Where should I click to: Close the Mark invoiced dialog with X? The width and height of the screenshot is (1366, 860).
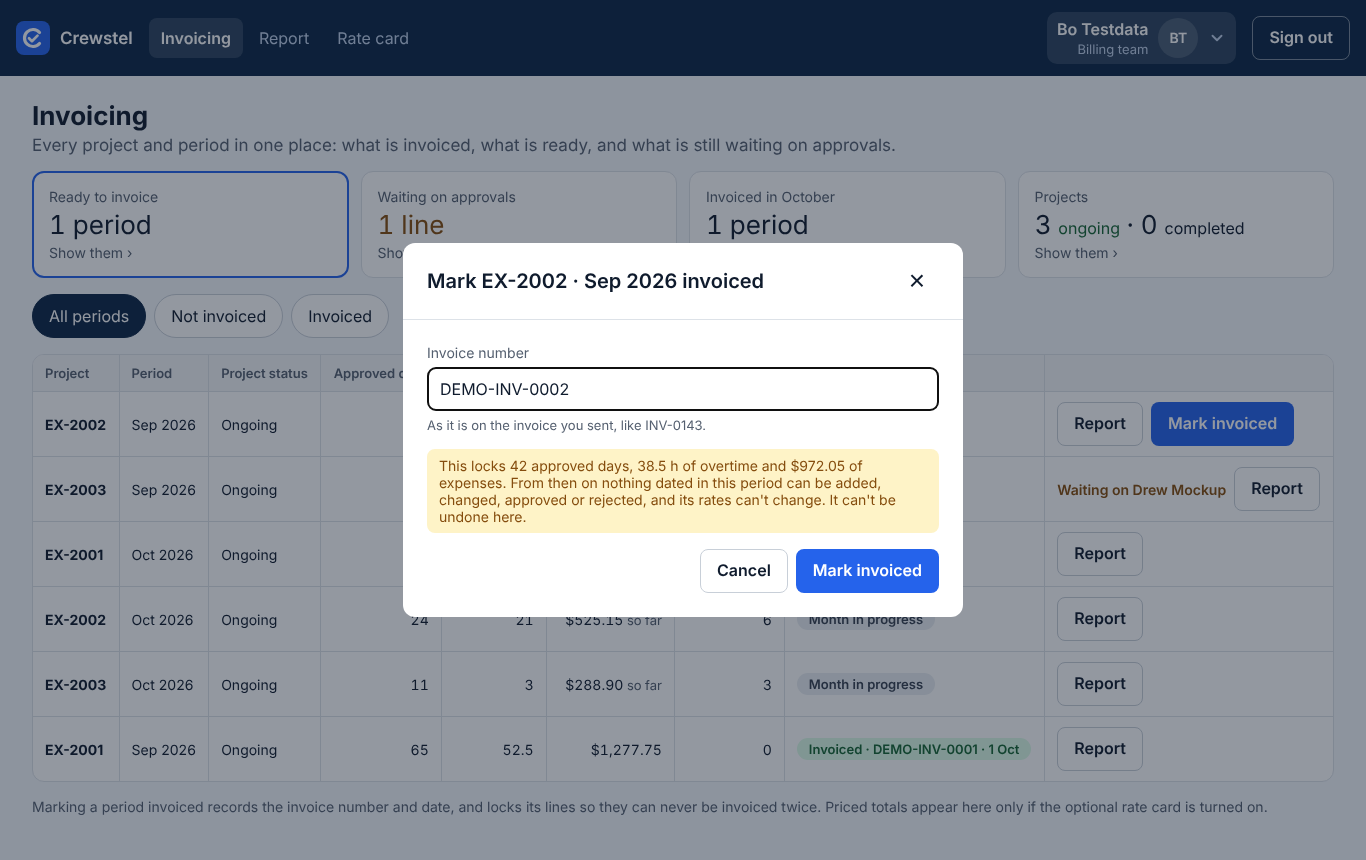[x=916, y=281]
